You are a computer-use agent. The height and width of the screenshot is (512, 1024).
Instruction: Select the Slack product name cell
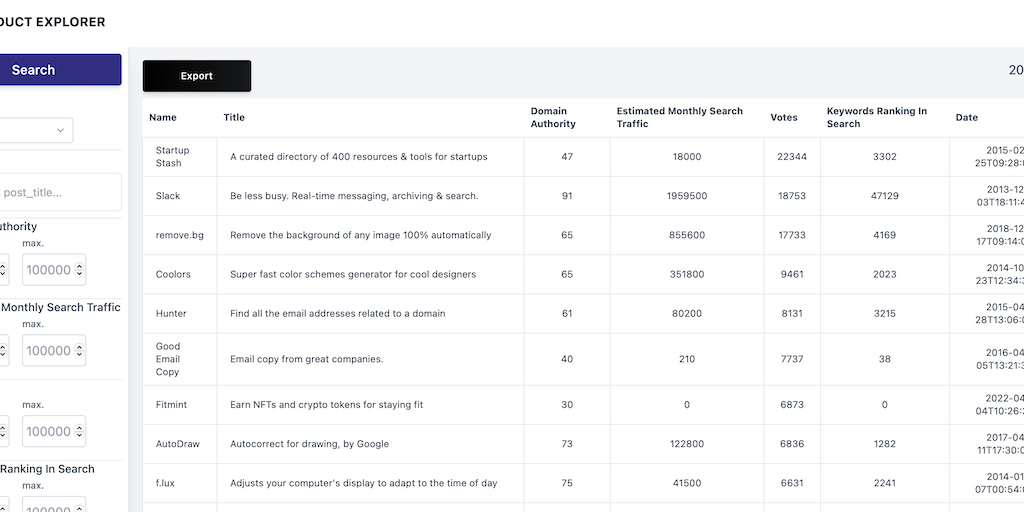click(168, 196)
